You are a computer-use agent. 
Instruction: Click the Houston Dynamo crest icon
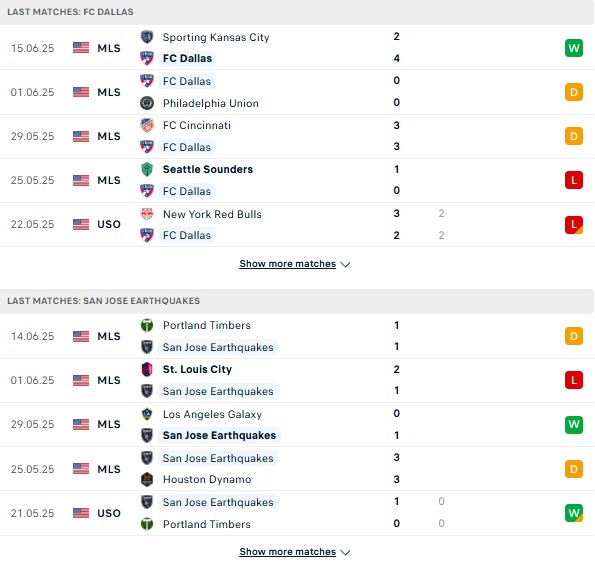click(x=147, y=480)
